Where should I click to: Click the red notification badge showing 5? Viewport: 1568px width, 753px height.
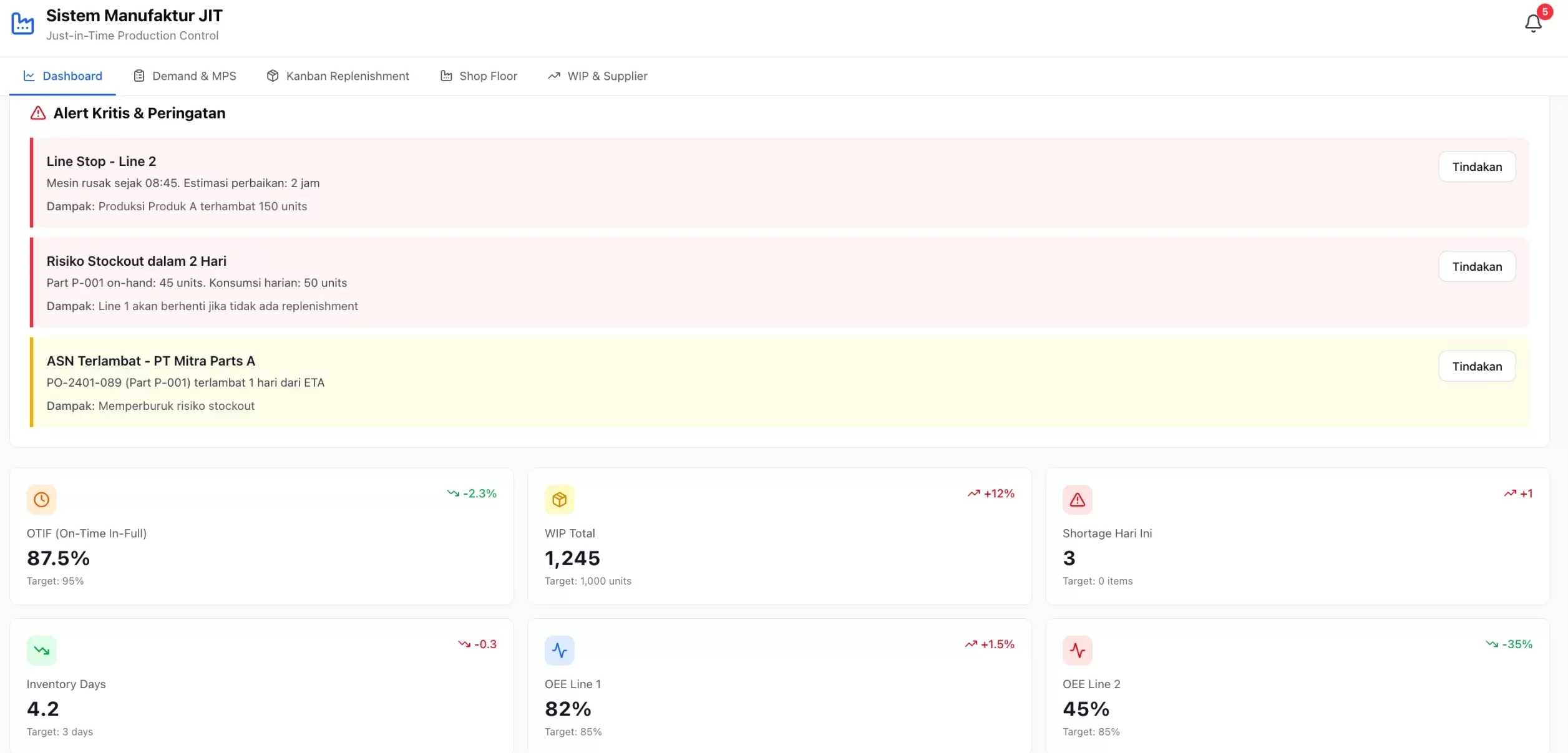1545,12
